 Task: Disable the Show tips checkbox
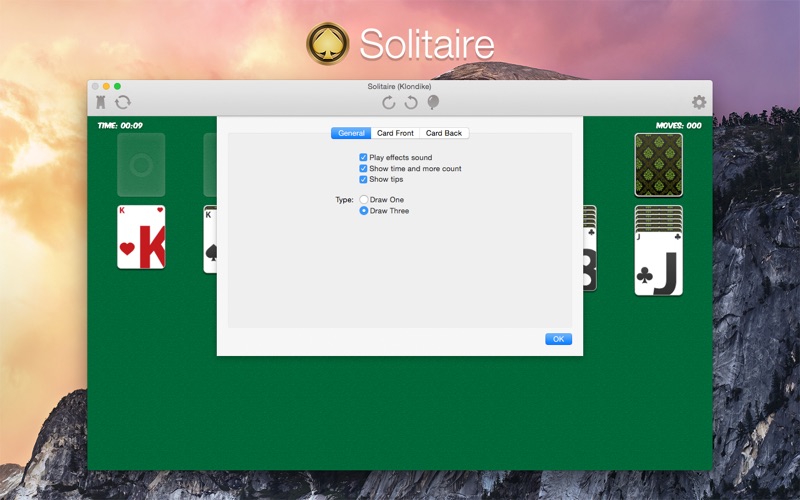tap(363, 180)
